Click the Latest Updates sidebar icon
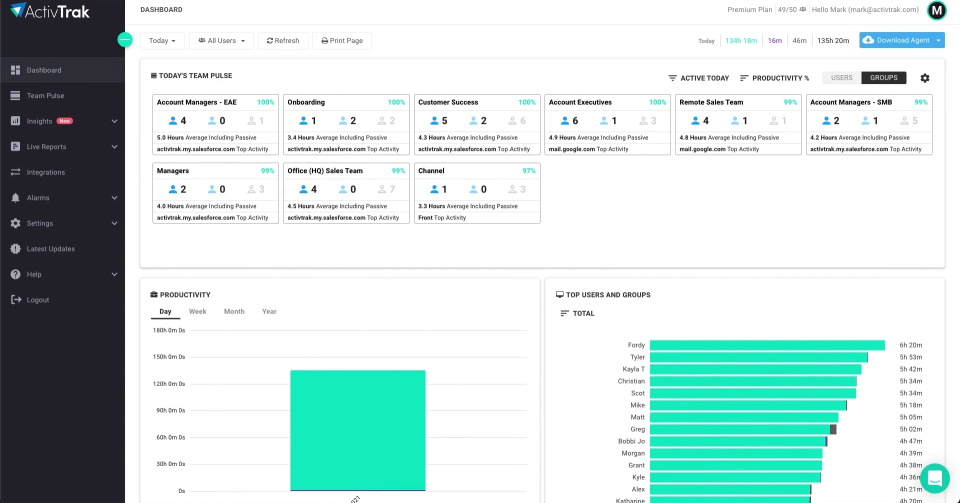 [x=16, y=249]
